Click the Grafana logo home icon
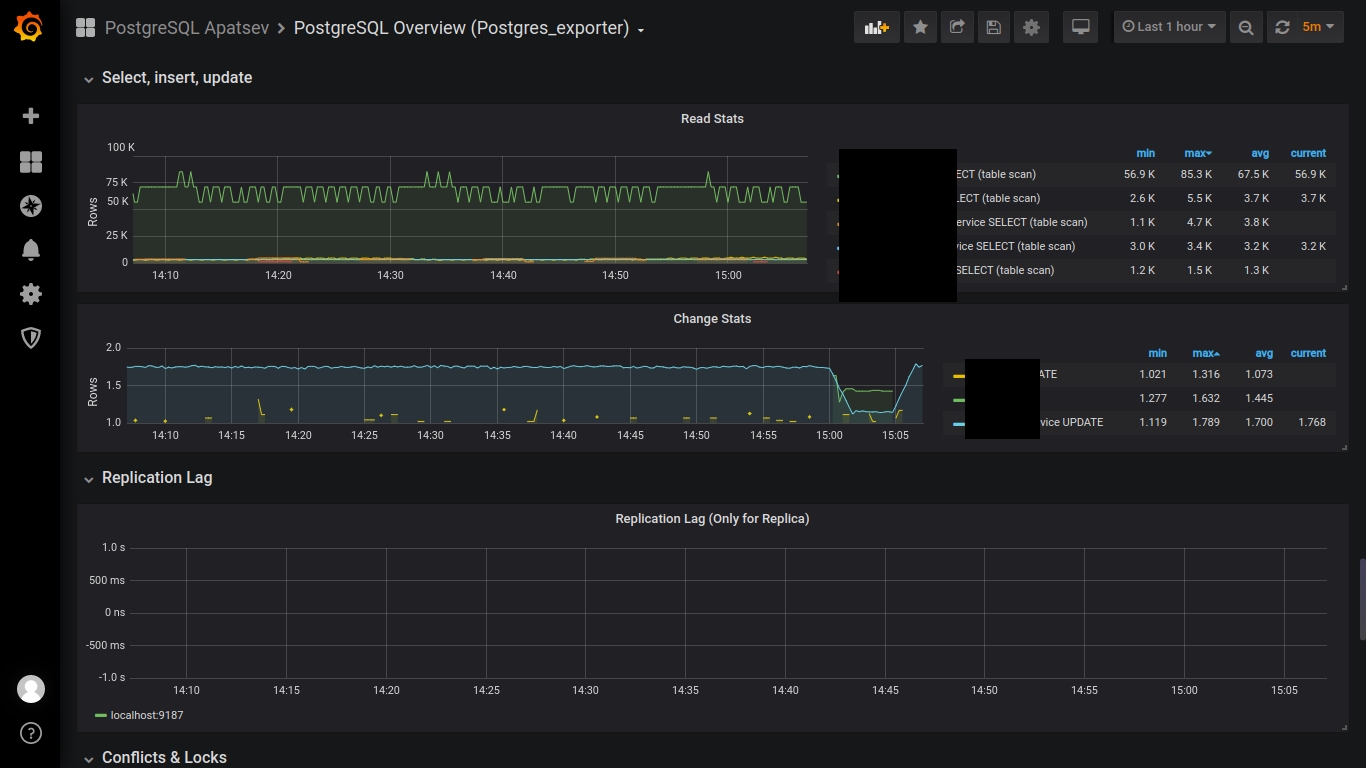Image resolution: width=1366 pixels, height=768 pixels. pos(29,28)
